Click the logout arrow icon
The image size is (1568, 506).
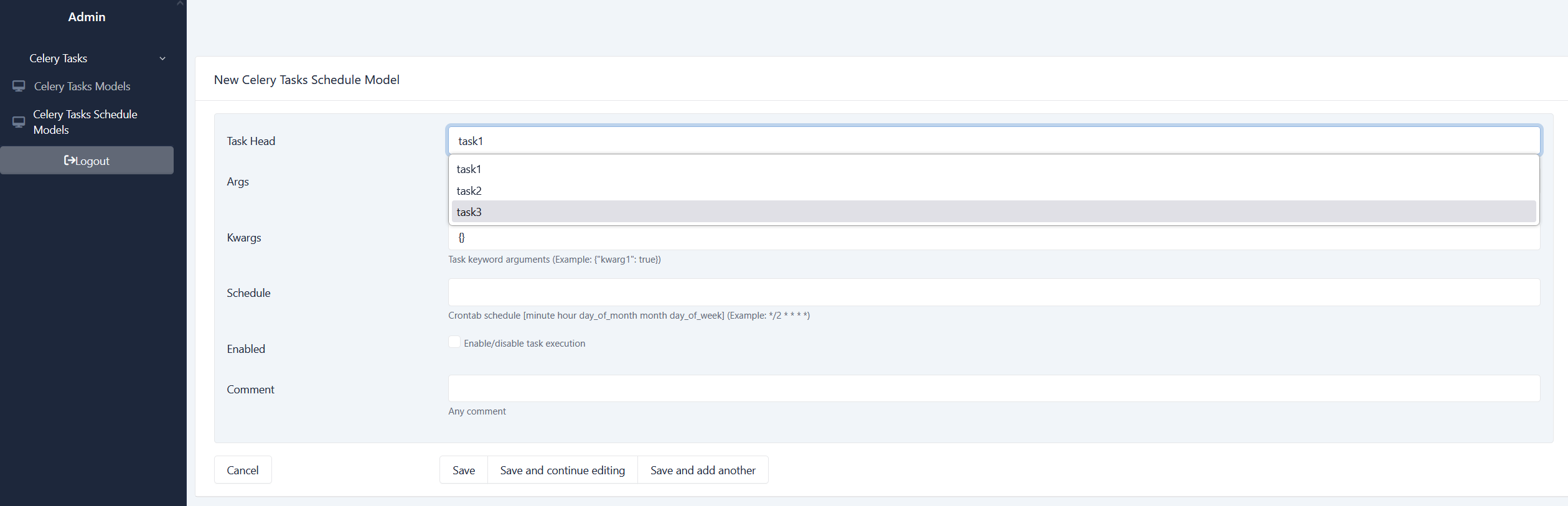click(x=70, y=161)
